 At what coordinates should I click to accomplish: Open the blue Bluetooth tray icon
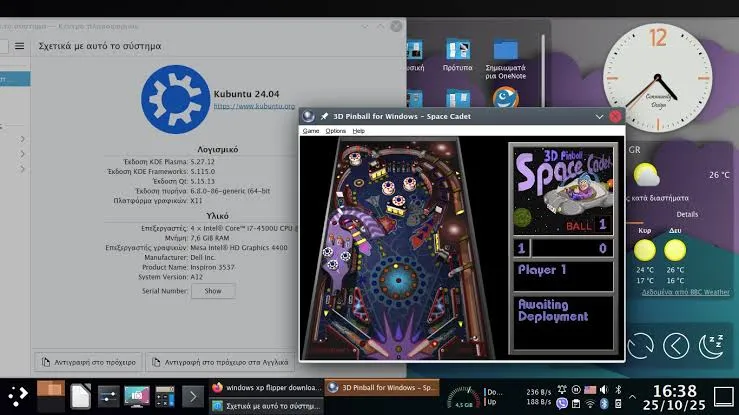click(x=604, y=404)
